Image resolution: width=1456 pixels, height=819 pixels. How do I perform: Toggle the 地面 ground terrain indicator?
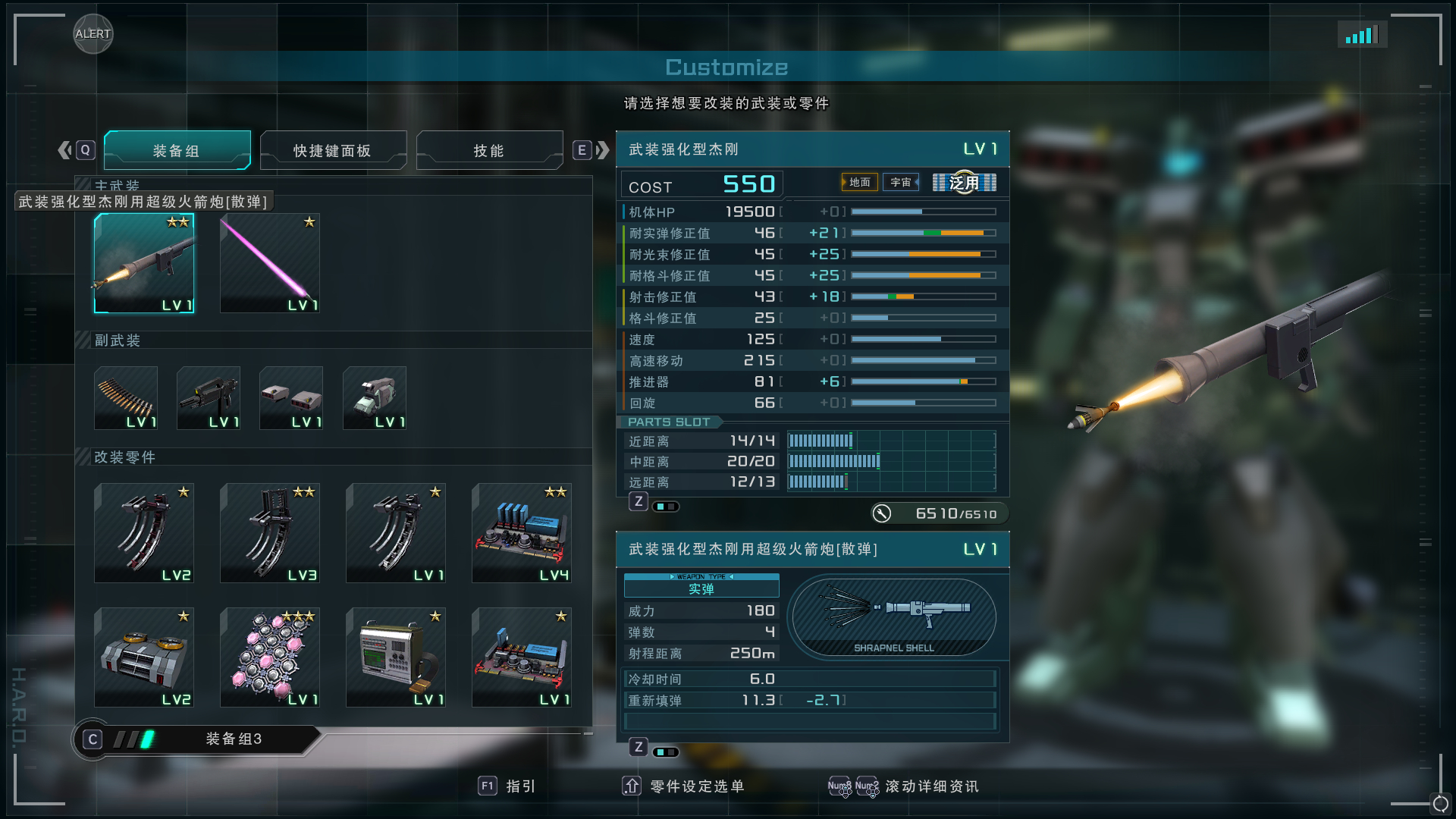[x=859, y=183]
